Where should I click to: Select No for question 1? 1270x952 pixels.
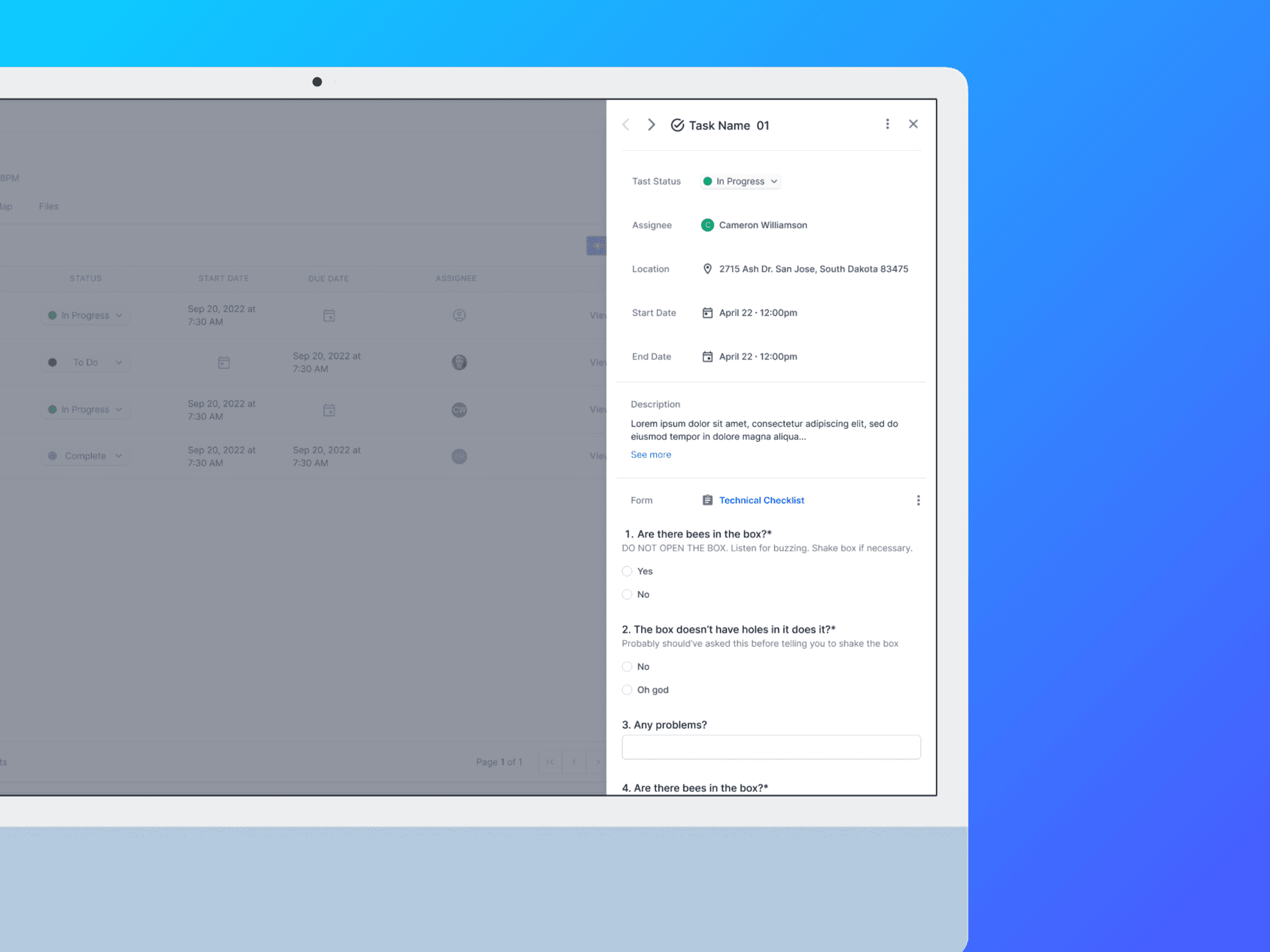coord(627,594)
